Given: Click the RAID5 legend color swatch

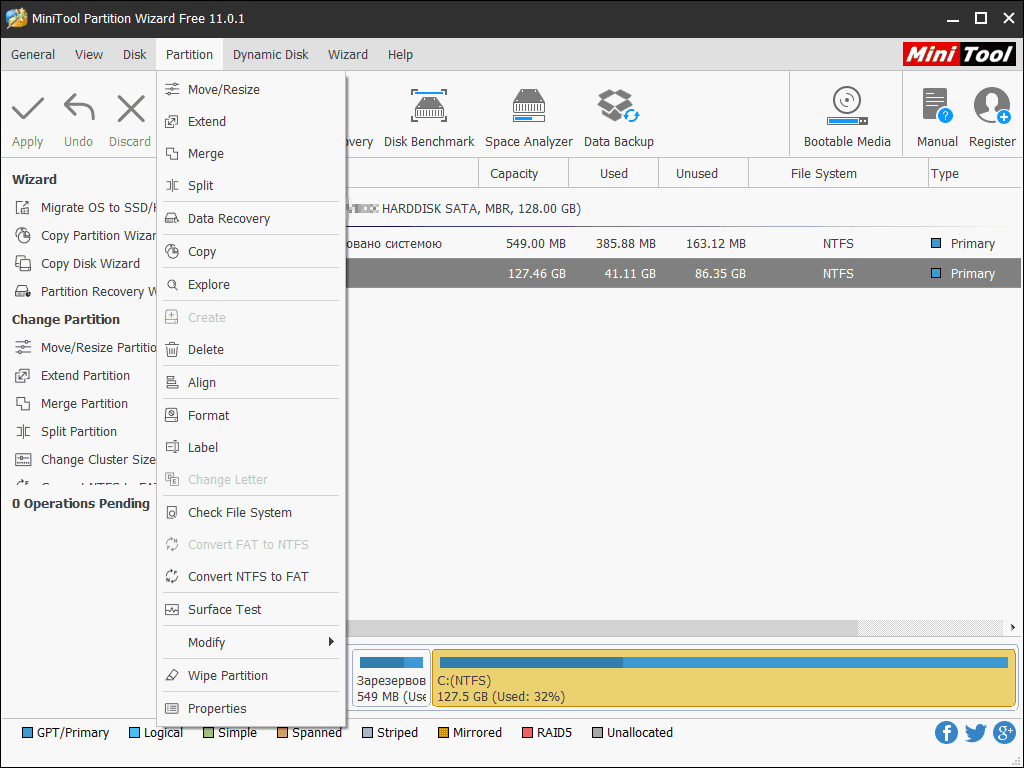Looking at the screenshot, I should click(527, 733).
